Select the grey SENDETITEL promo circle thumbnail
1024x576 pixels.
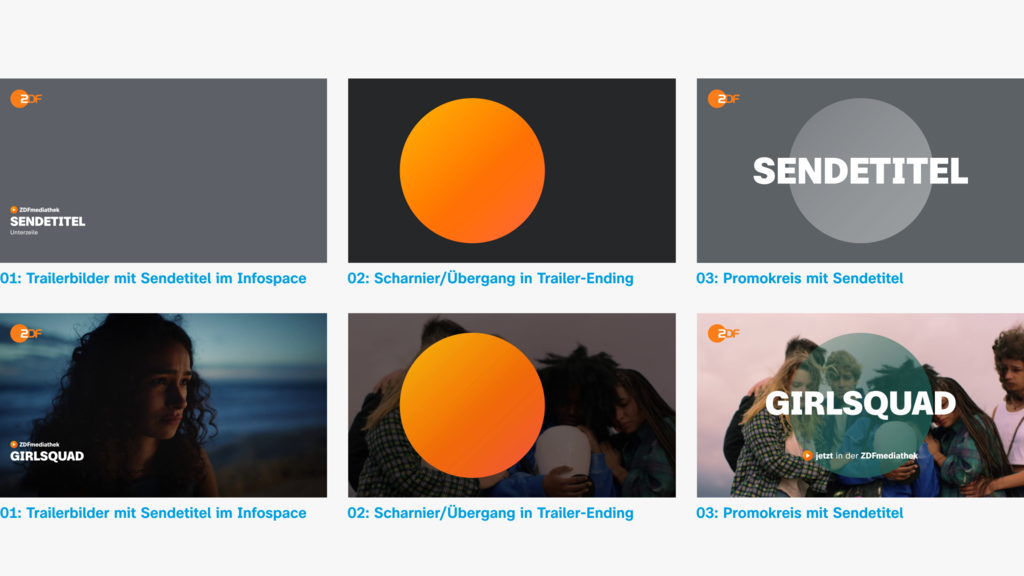(x=860, y=170)
